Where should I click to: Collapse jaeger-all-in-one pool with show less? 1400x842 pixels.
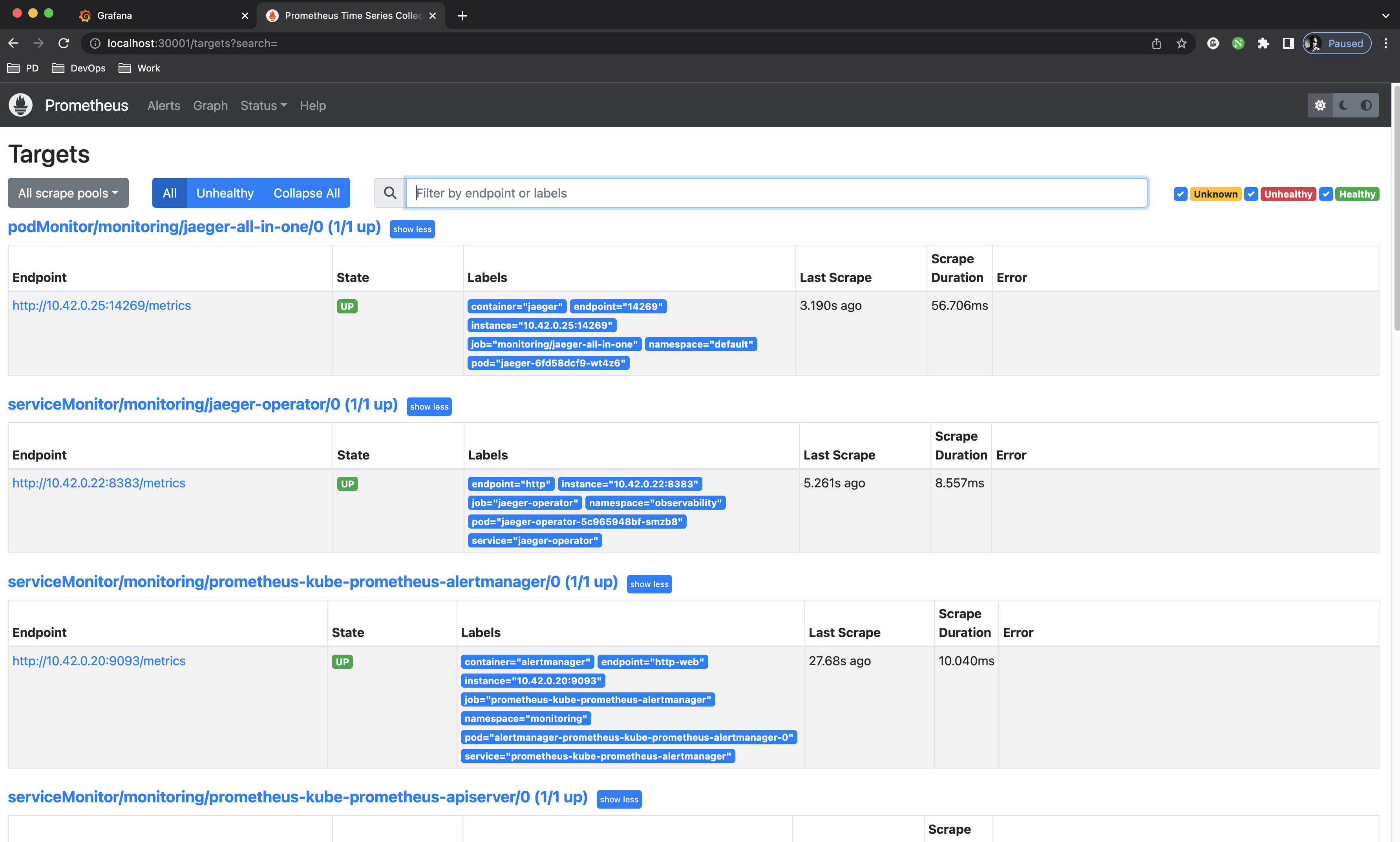412,229
